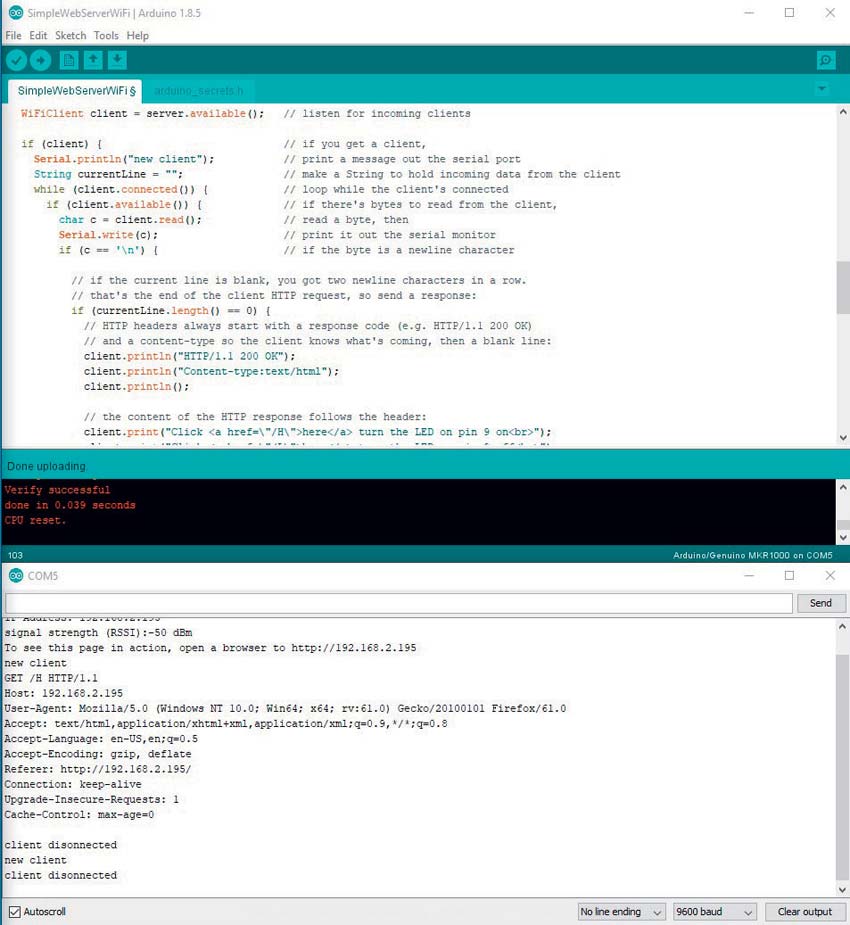
Task: Click the Send button in serial monitor
Action: 821,603
